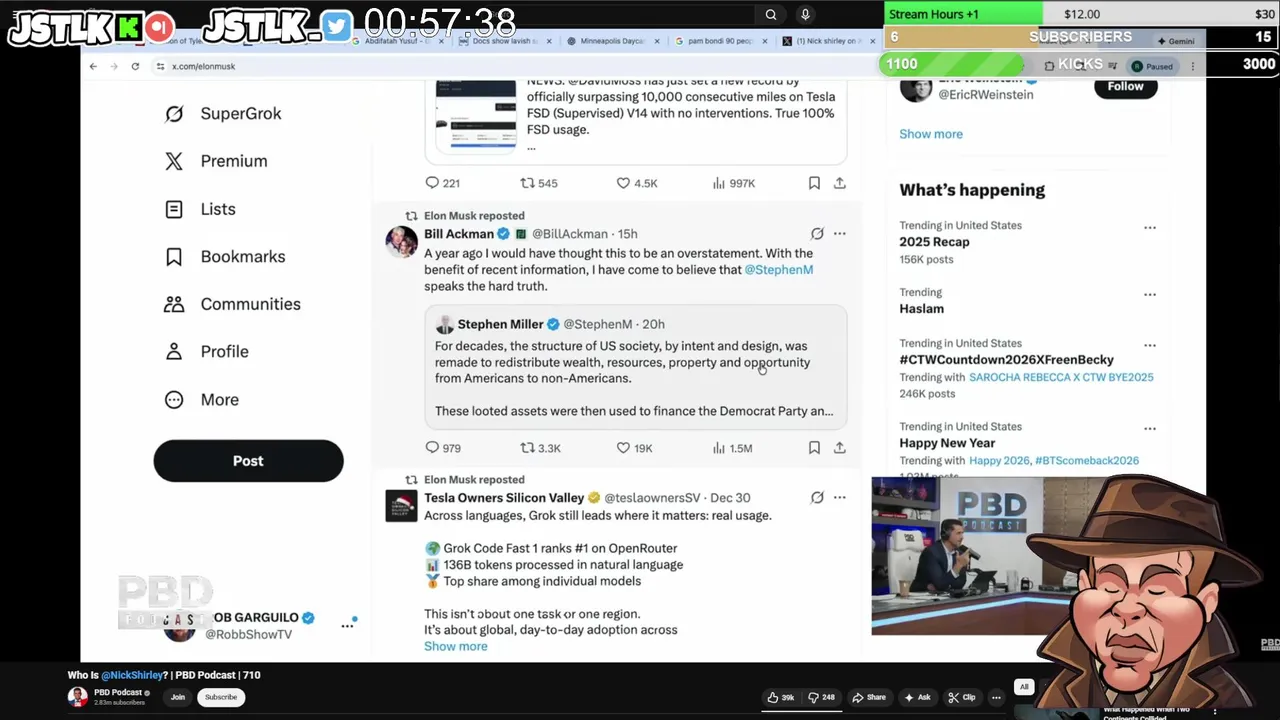Select the All filter chip
Screen dimensions: 1280x720
pyautogui.click(x=1024, y=687)
